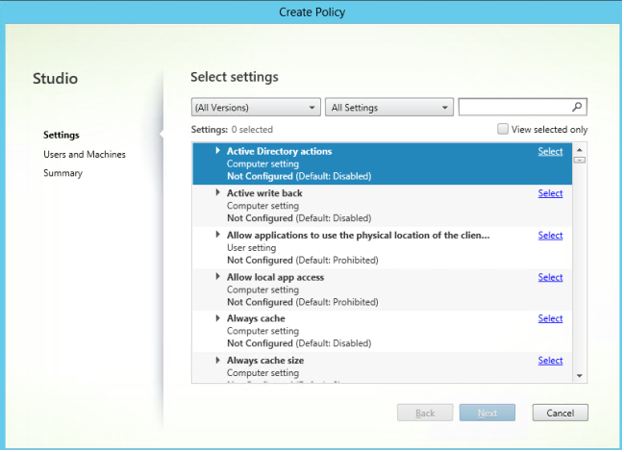Image resolution: width=624 pixels, height=452 pixels.
Task: Click Select link for Always cache
Action: 550,318
